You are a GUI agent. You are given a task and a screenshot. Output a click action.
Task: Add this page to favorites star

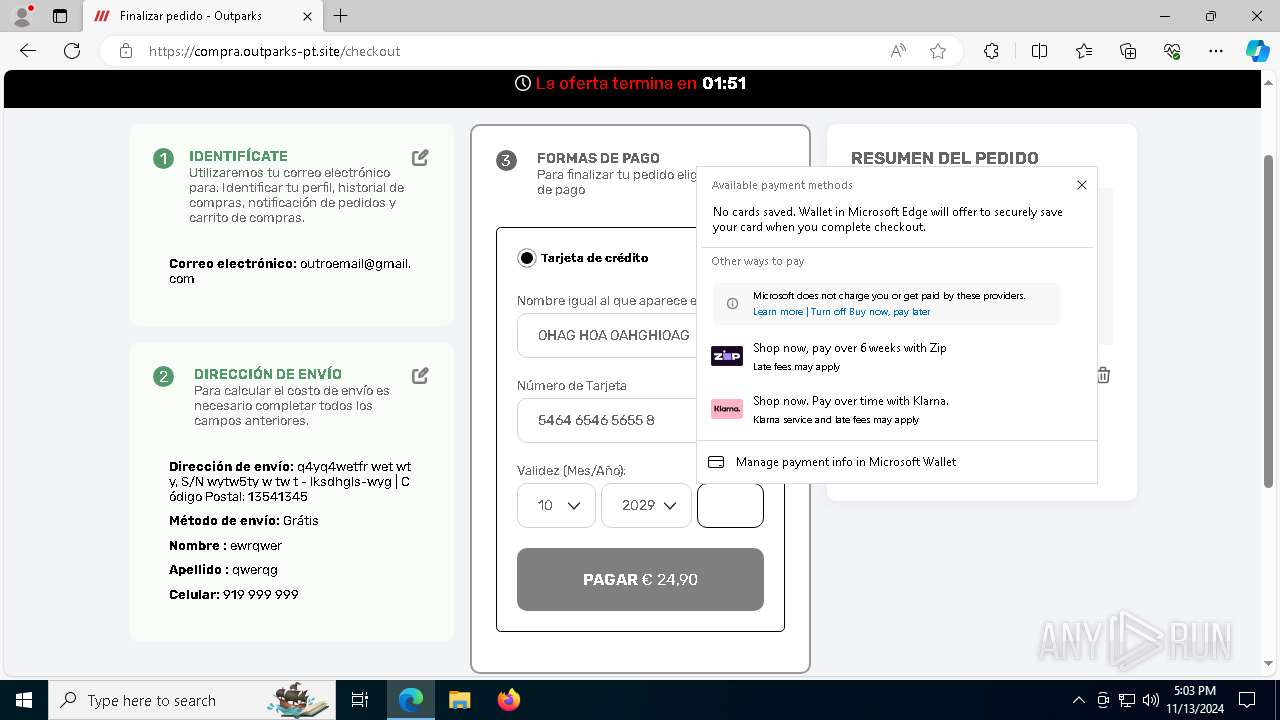[938, 51]
